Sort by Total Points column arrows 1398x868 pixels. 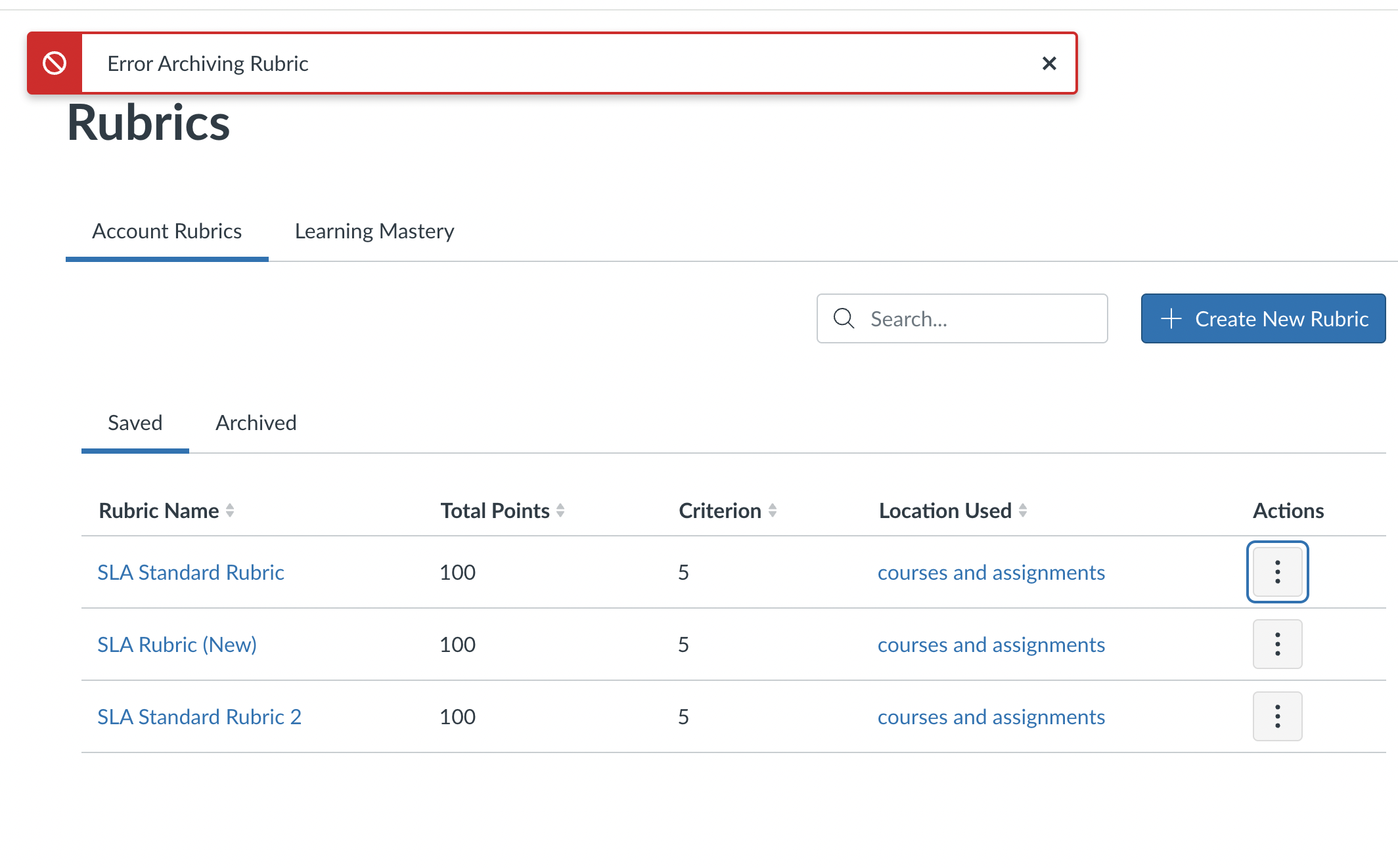pyautogui.click(x=560, y=511)
